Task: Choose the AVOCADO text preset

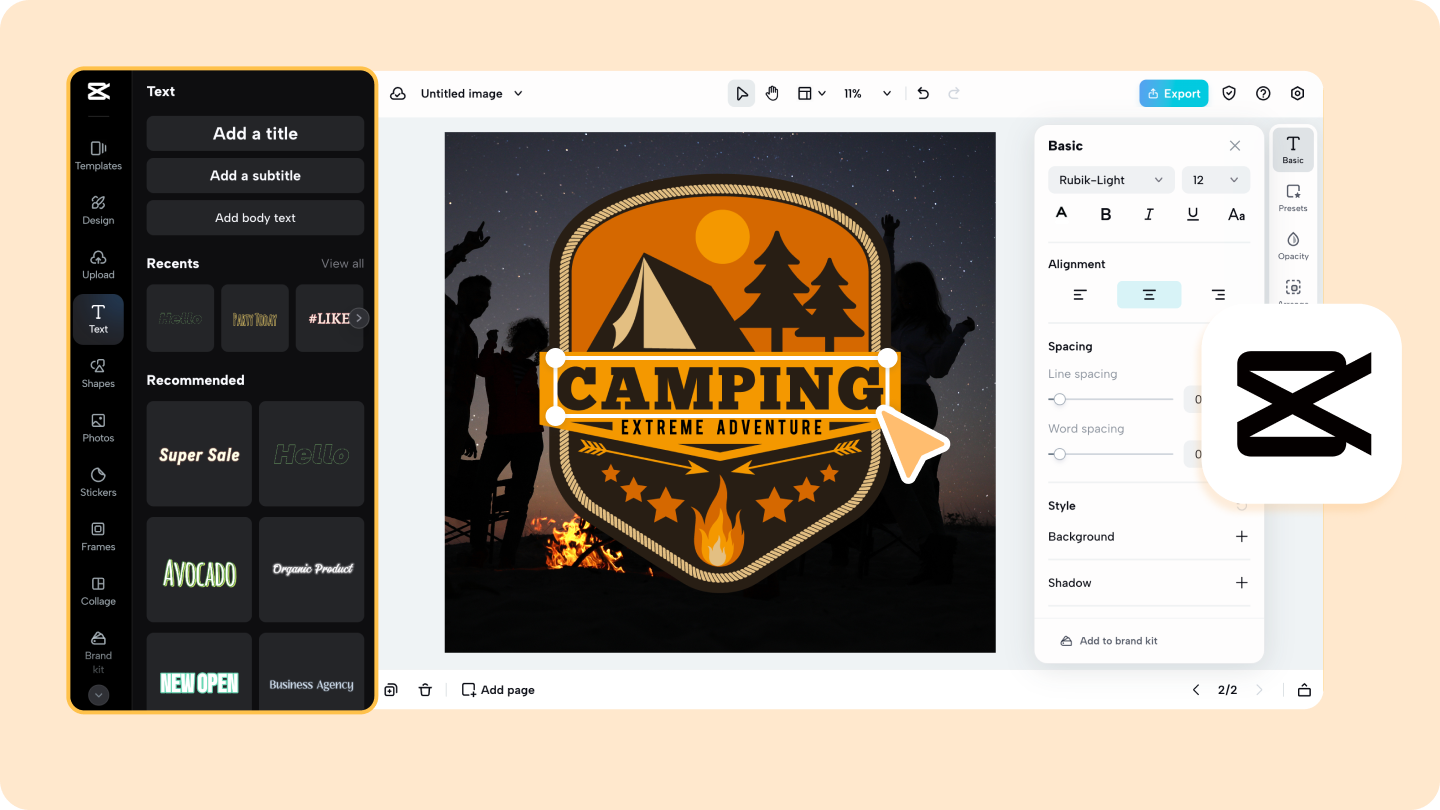Action: click(x=199, y=570)
